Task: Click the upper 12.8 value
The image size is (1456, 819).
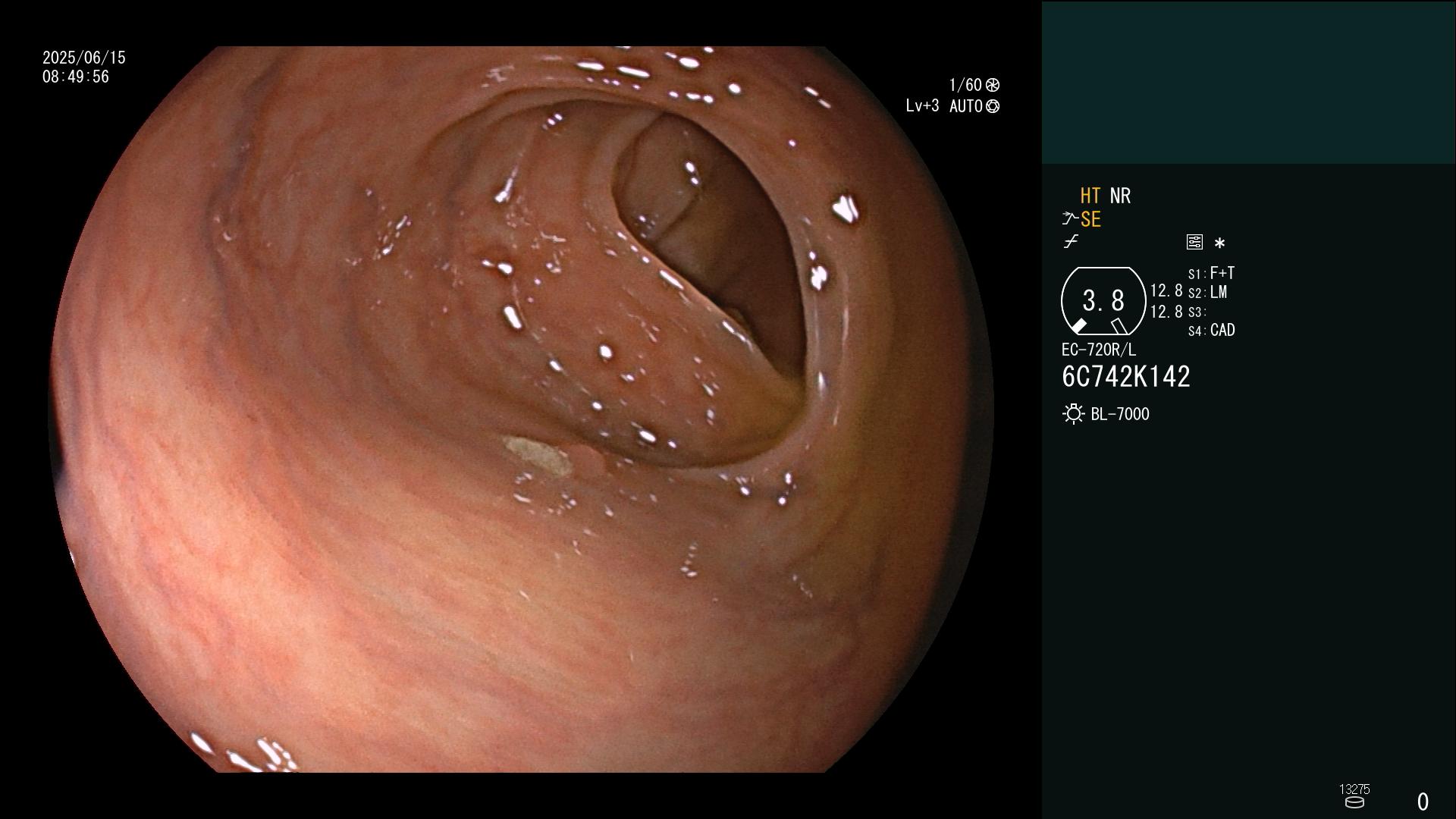Action: point(1166,291)
